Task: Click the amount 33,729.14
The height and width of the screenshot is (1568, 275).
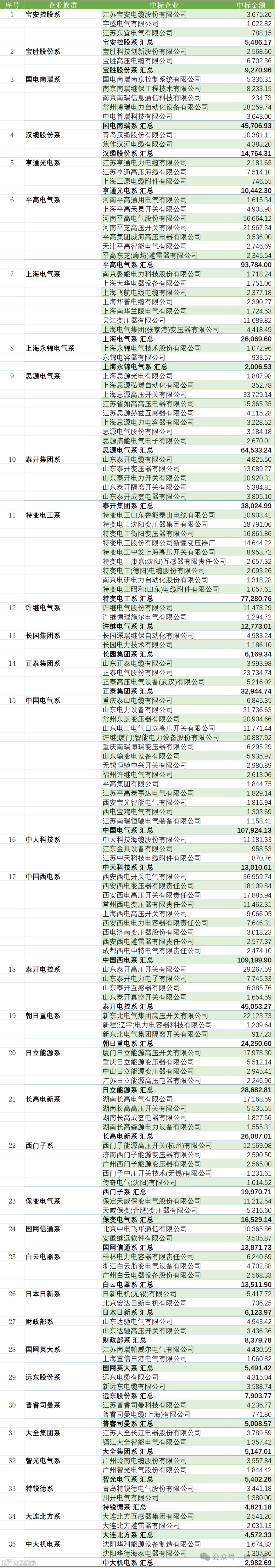Action: pos(257,395)
